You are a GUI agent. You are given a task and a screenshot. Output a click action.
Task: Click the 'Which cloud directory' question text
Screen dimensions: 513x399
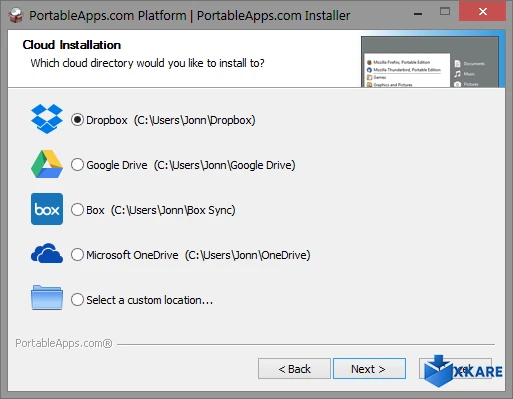coord(147,63)
